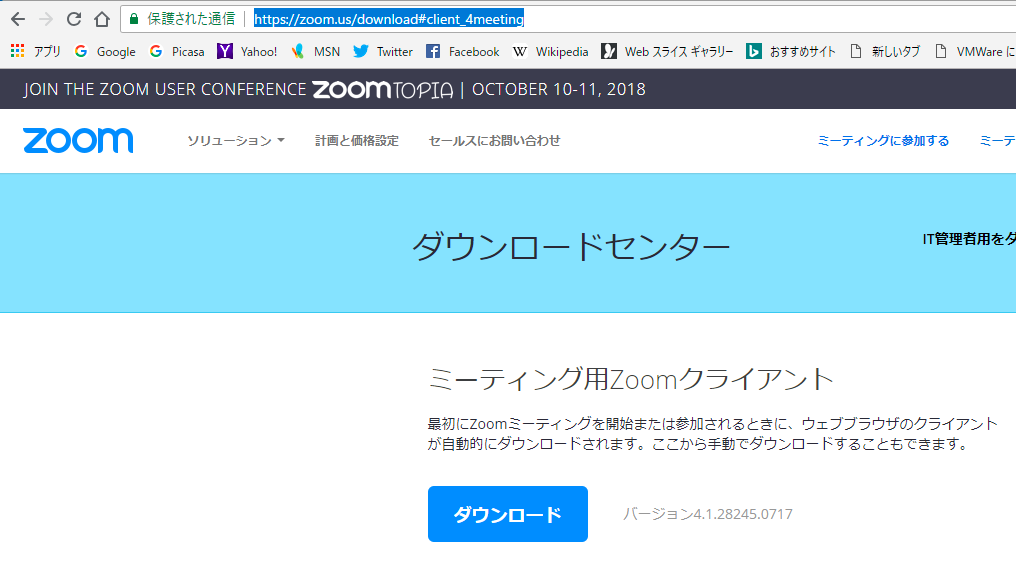
Task: Open the MSN bookmark
Action: (316, 51)
